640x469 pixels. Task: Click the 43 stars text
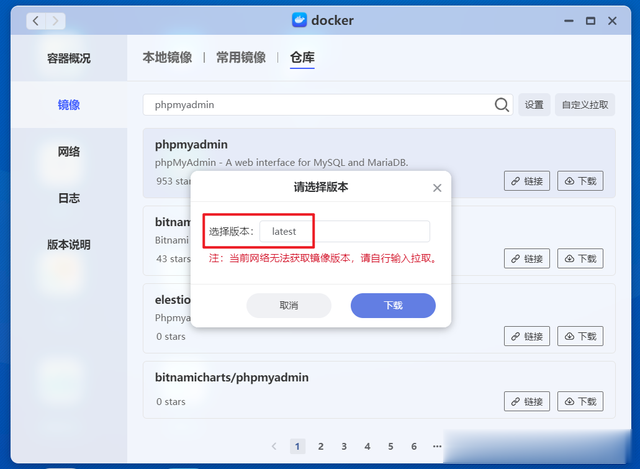coord(173,259)
